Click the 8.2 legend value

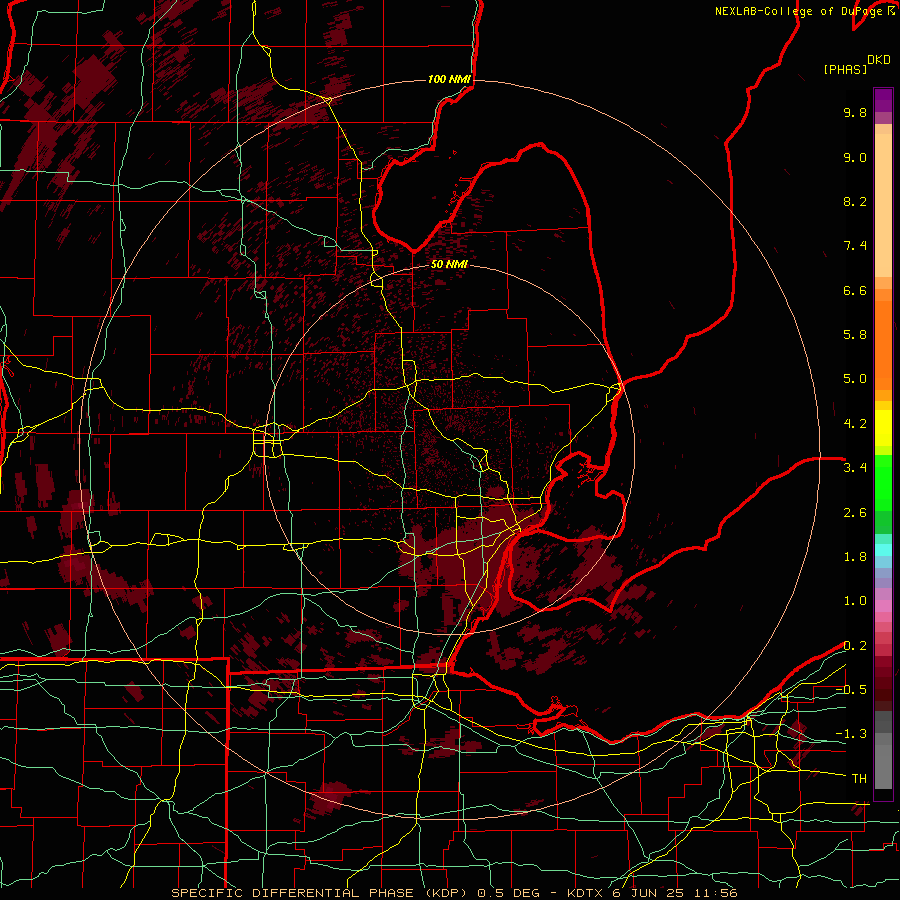(855, 201)
